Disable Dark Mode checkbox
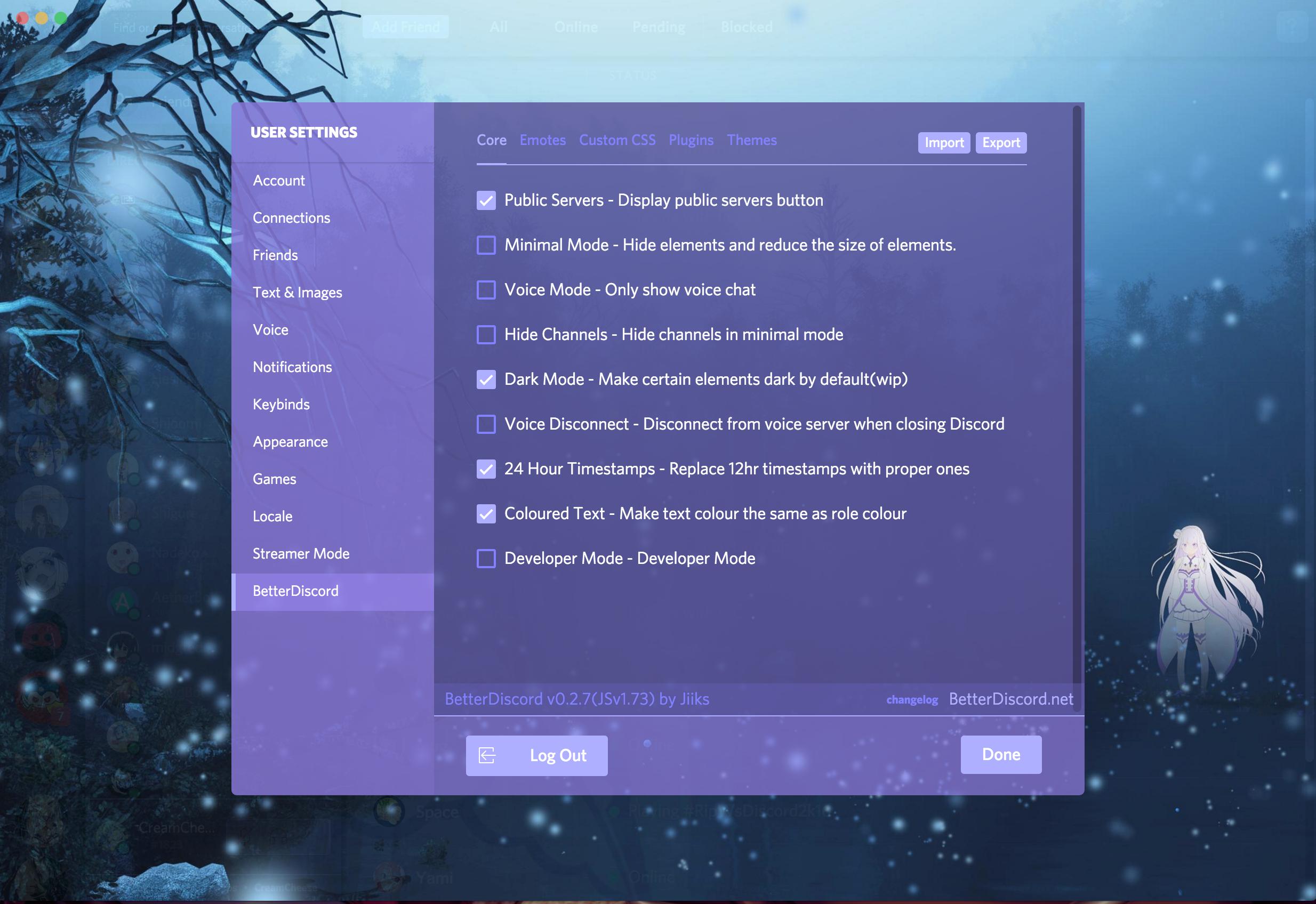This screenshot has width=1316, height=904. [486, 380]
